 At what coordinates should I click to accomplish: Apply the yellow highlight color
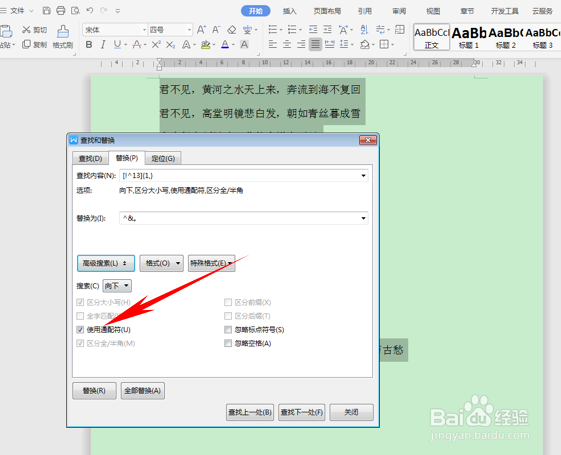click(x=205, y=45)
